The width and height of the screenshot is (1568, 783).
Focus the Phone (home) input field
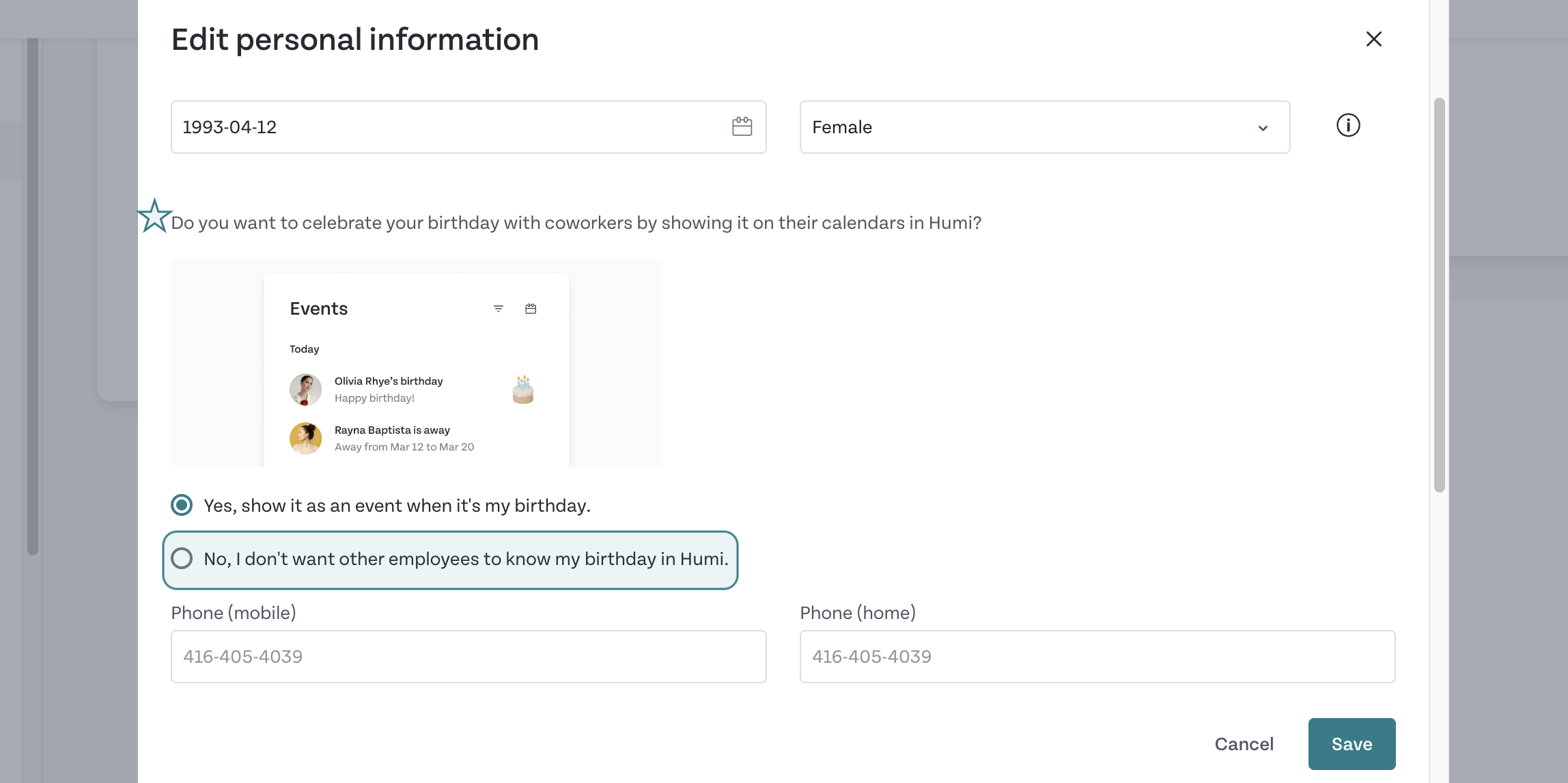(x=1097, y=656)
